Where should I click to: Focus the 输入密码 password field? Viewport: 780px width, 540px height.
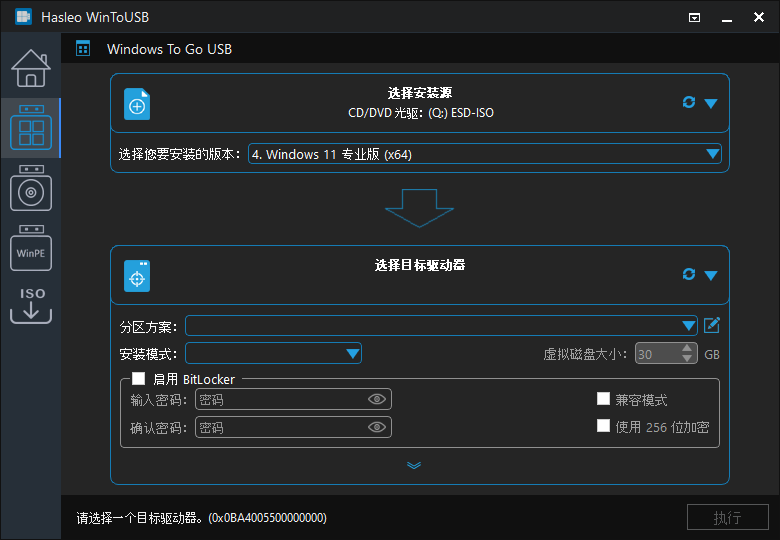click(293, 399)
